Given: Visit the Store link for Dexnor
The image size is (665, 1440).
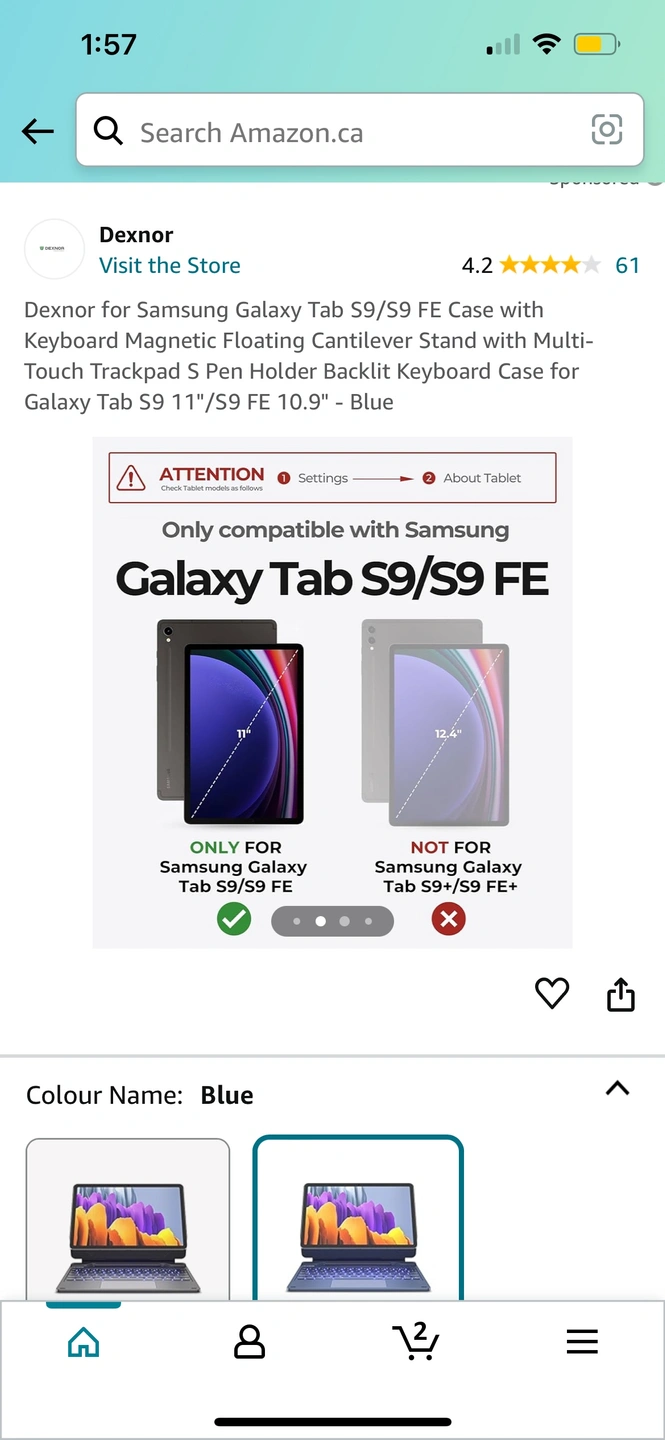Looking at the screenshot, I should (x=170, y=265).
